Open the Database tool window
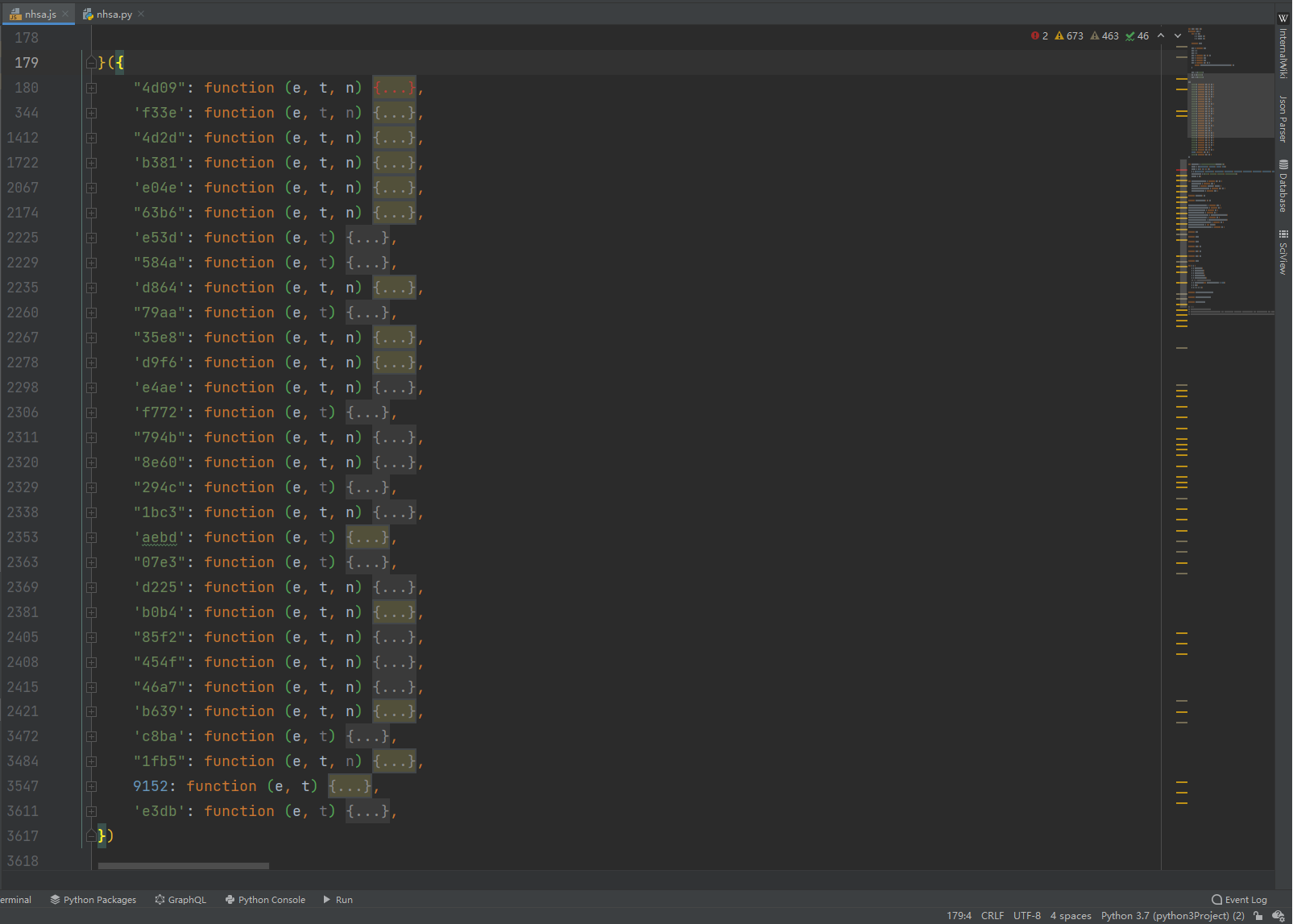Screen dimensions: 1293x924 (x=1284, y=186)
